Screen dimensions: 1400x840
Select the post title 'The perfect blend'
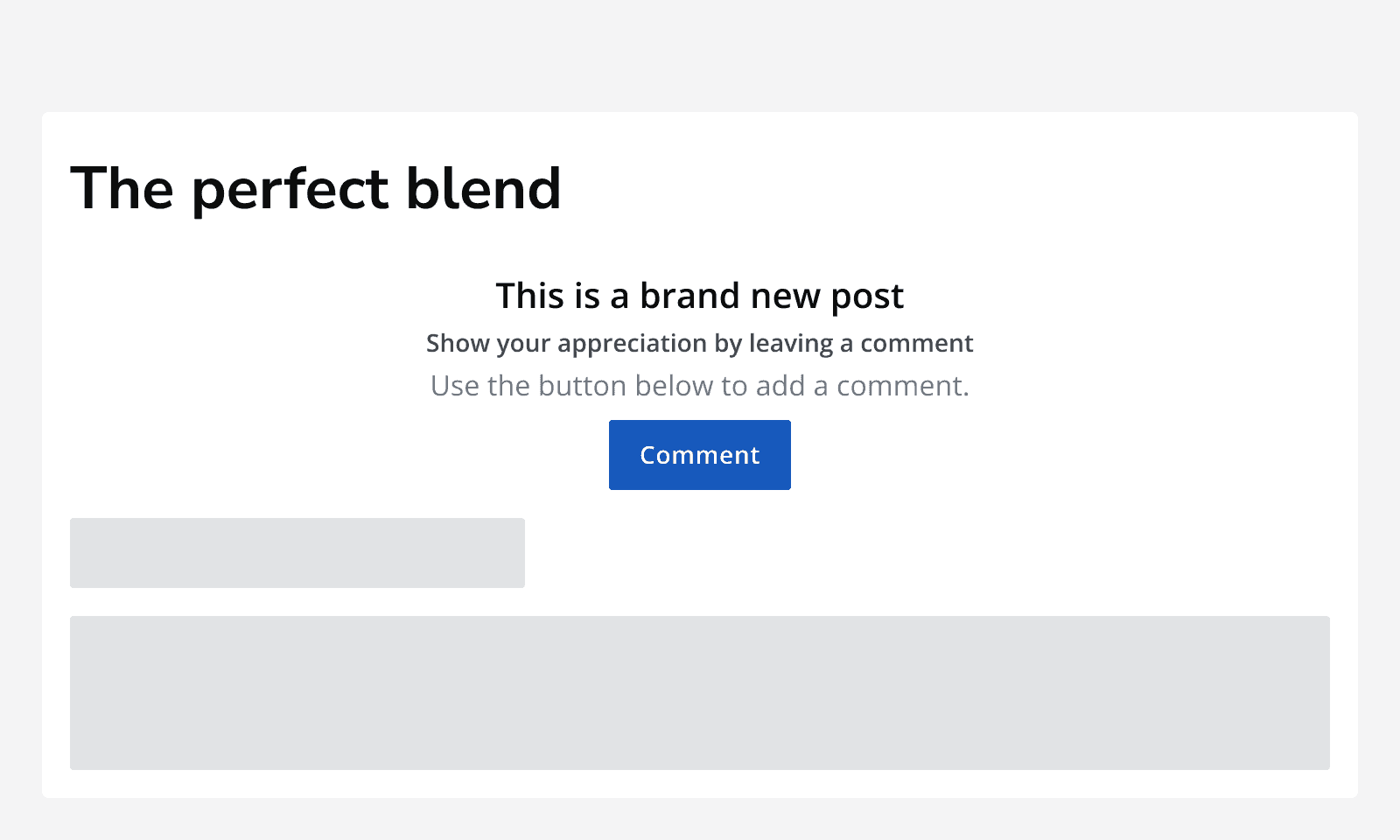(x=317, y=188)
